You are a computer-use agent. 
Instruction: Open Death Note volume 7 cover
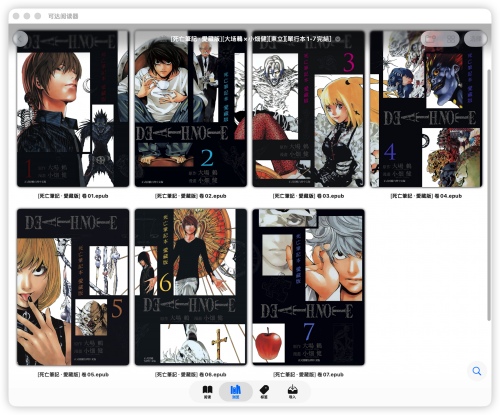(308, 287)
